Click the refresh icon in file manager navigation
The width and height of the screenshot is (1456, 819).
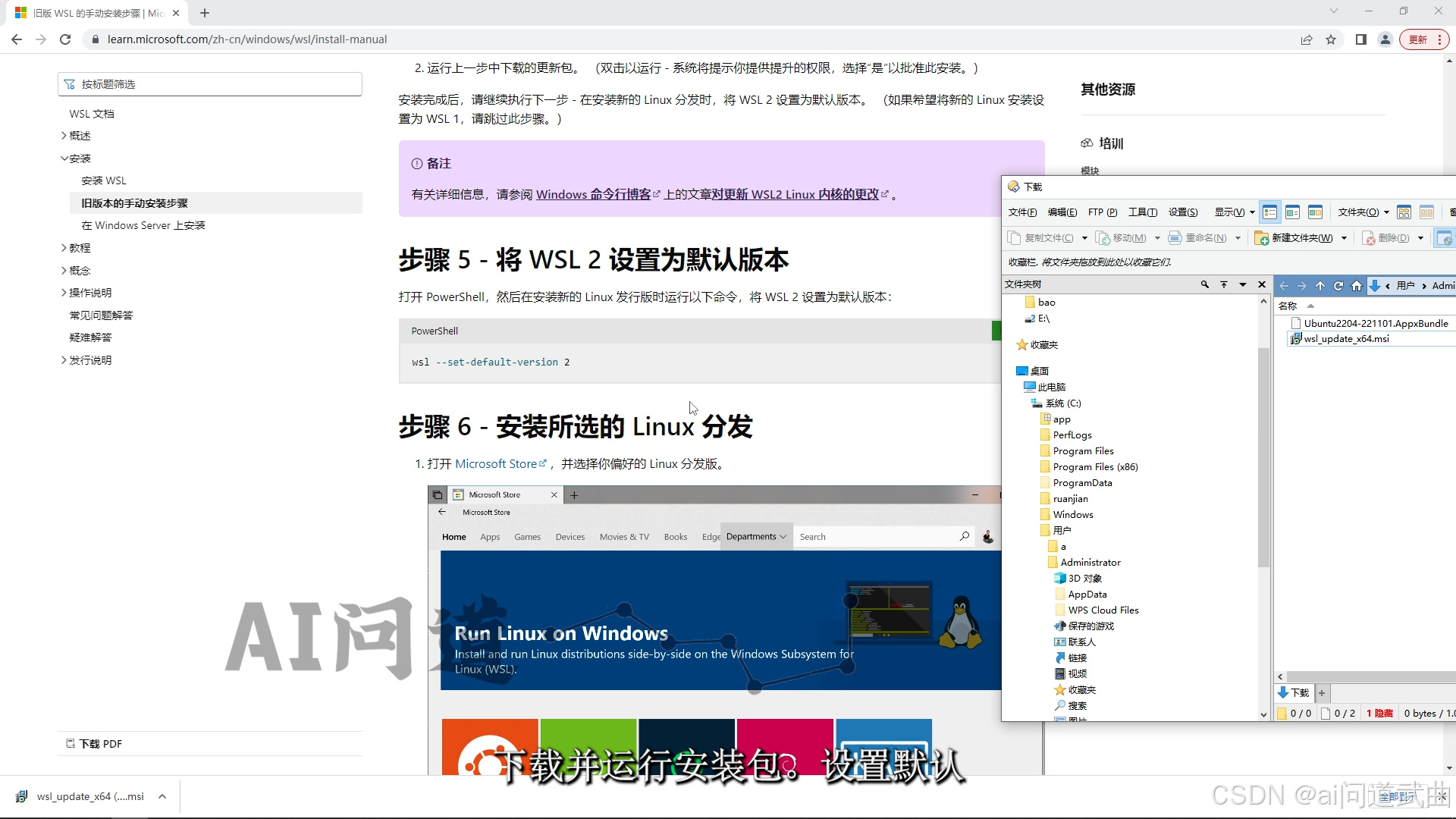point(1338,286)
